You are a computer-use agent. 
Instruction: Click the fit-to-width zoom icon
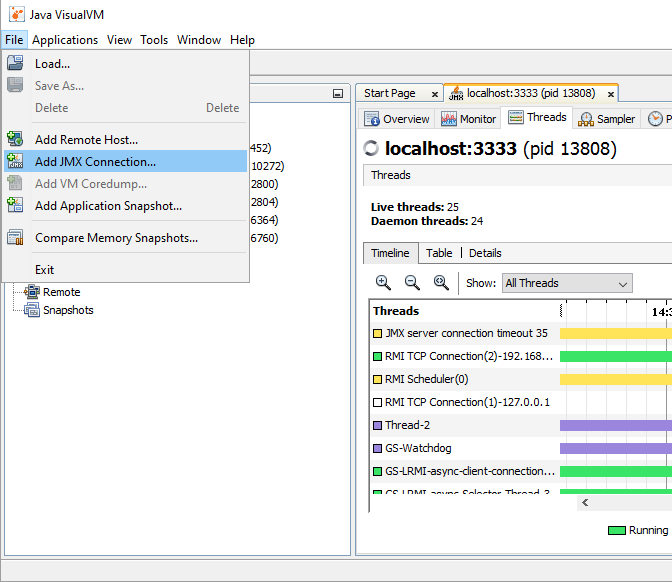pos(441,283)
